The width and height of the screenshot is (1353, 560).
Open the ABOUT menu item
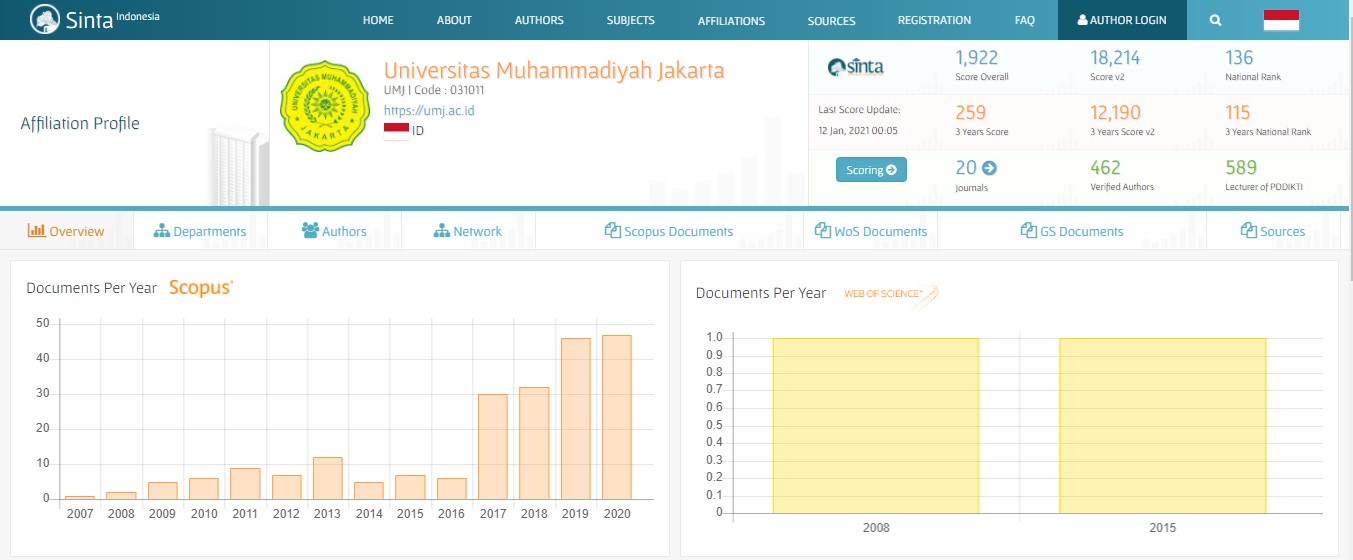(454, 20)
